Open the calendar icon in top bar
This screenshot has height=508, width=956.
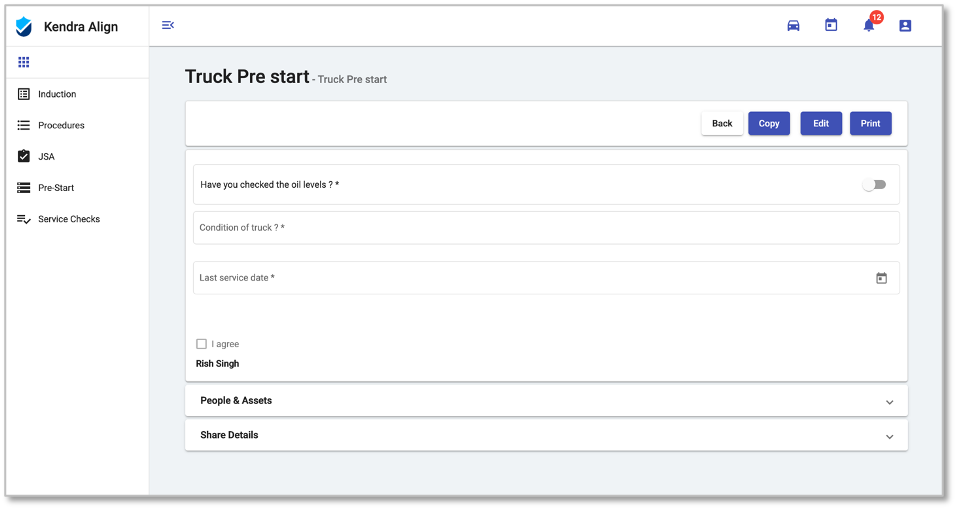click(x=831, y=25)
